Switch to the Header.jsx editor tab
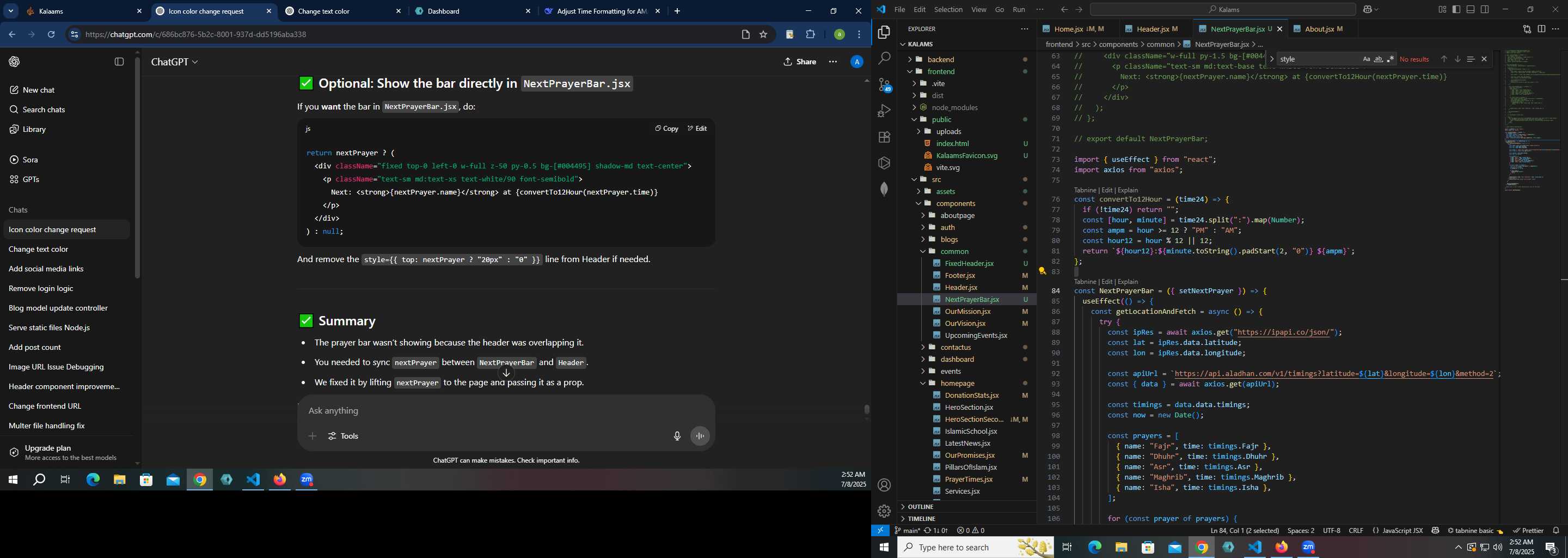The image size is (1568, 558). pos(1156,29)
